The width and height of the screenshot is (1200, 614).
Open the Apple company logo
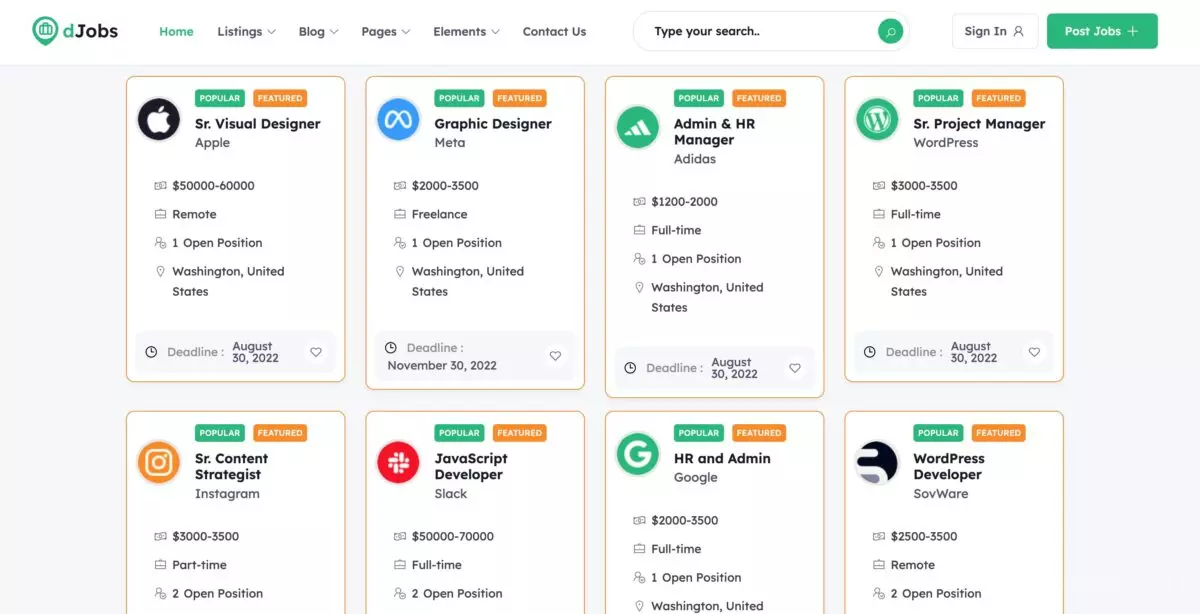tap(158, 120)
